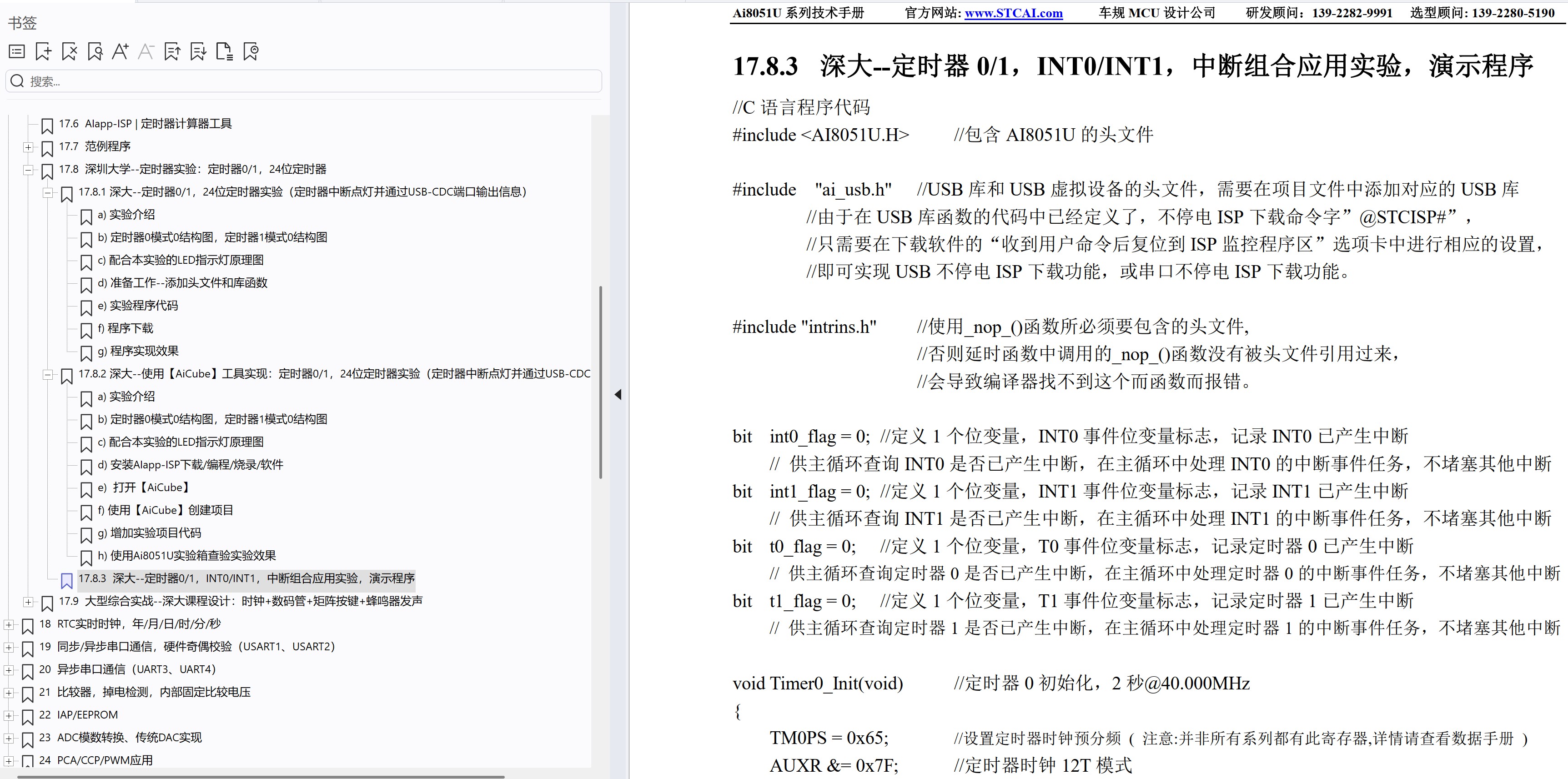This screenshot has height=779, width=1568.
Task: Click code line 'TM0PS = 0x65;'
Action: (829, 738)
